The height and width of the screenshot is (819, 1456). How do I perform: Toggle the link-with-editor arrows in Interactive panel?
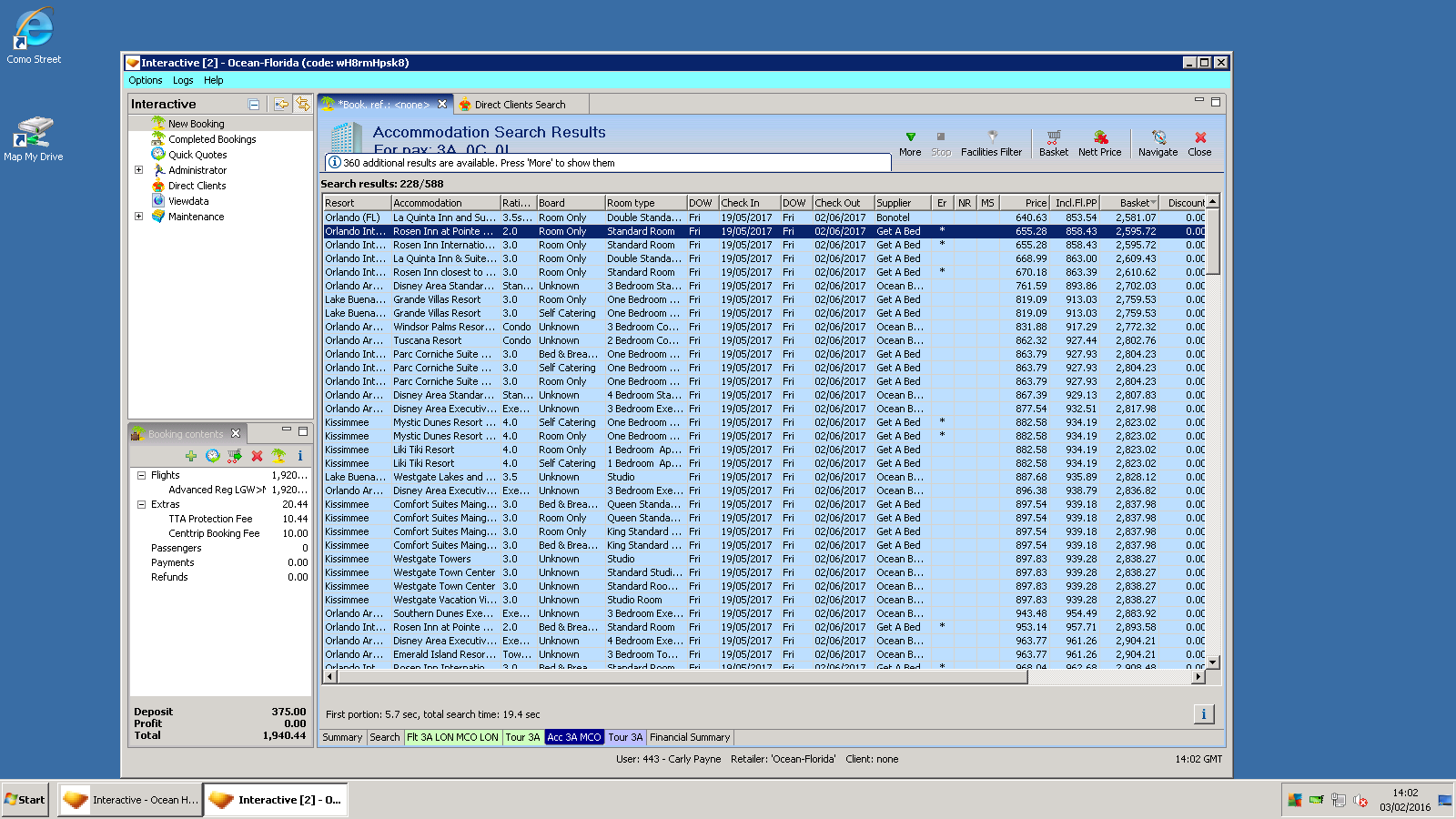tap(302, 105)
